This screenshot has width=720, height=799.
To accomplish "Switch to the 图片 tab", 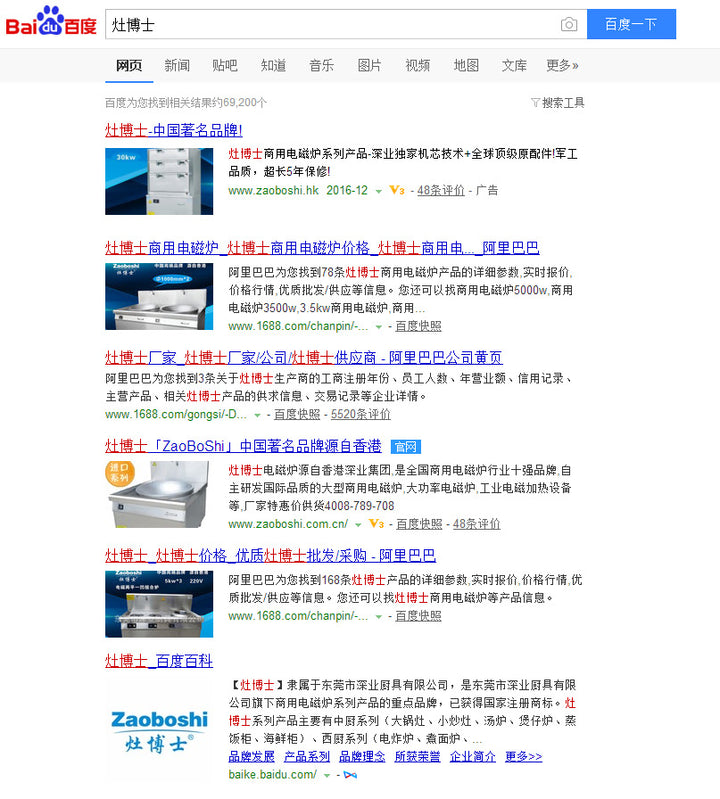I will [x=369, y=65].
